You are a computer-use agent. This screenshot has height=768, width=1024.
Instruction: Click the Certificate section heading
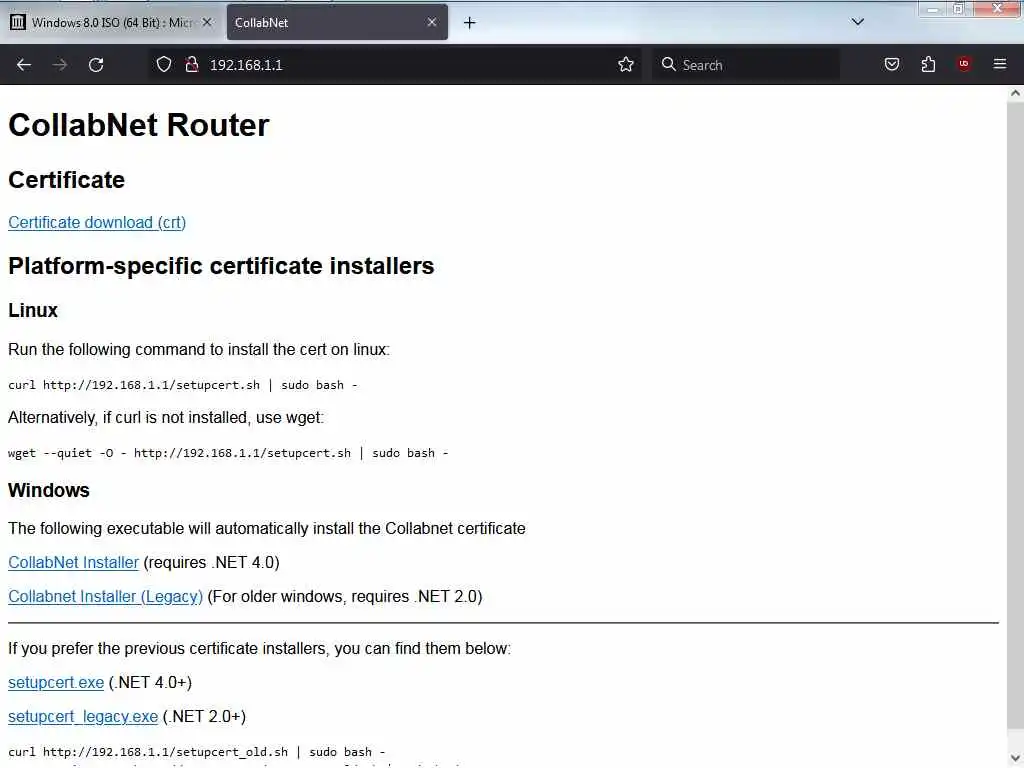(66, 180)
